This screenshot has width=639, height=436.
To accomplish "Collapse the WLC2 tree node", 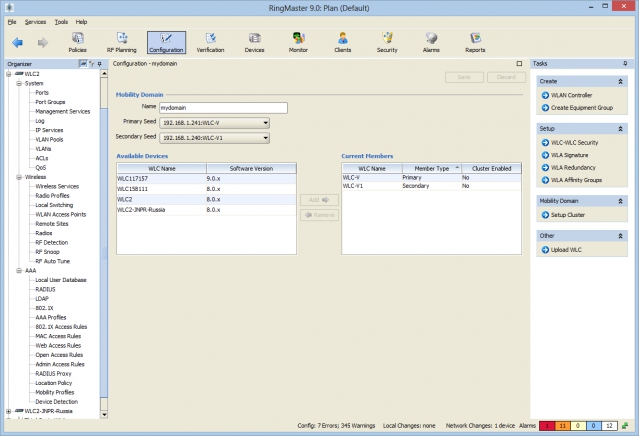I will [9, 74].
